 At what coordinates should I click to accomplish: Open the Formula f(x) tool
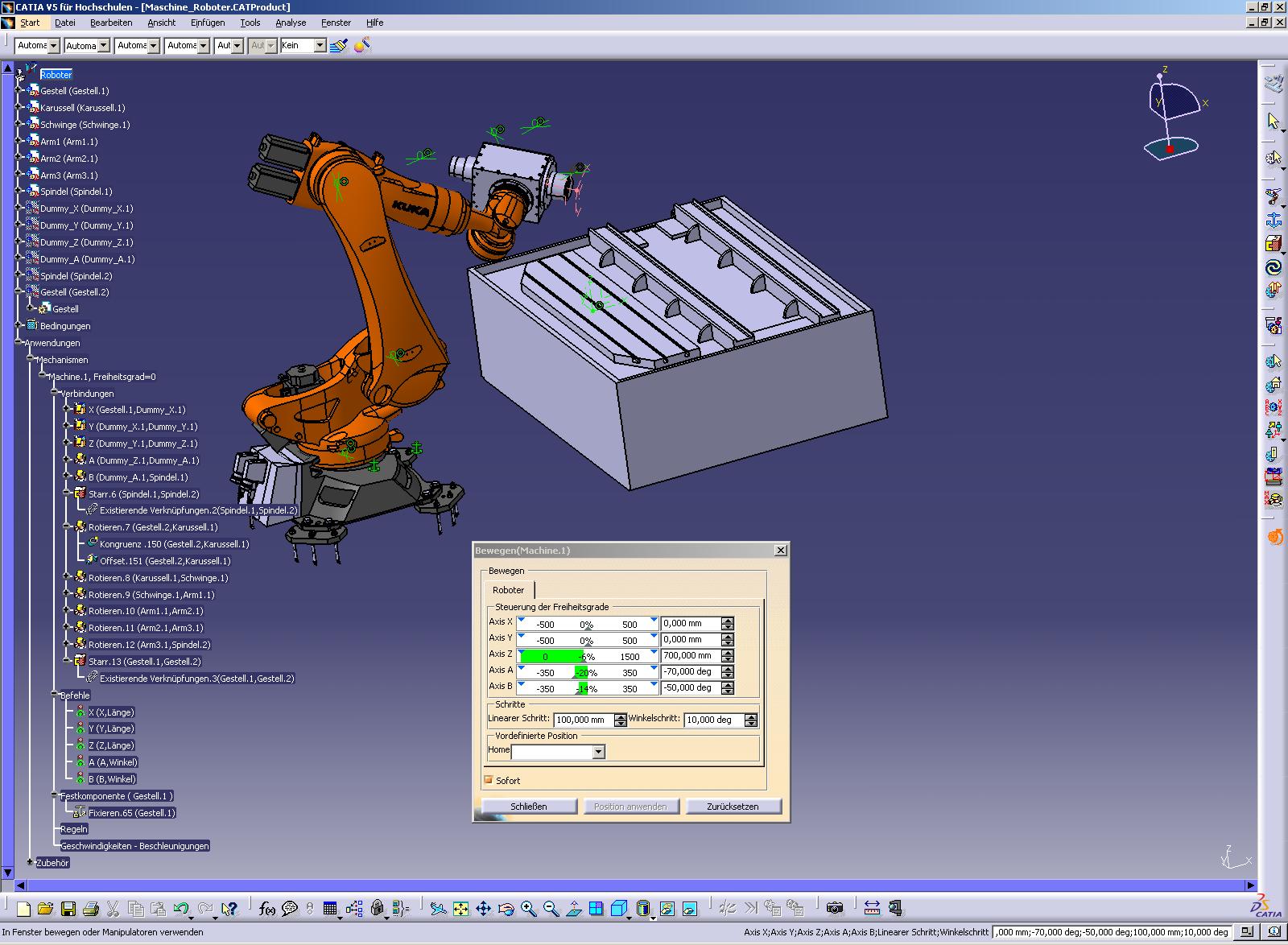[x=267, y=909]
